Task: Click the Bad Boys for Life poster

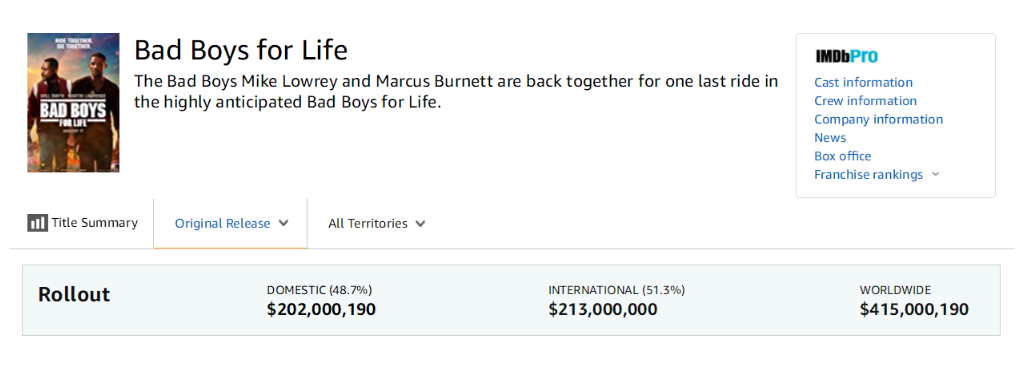Action: 73,103
